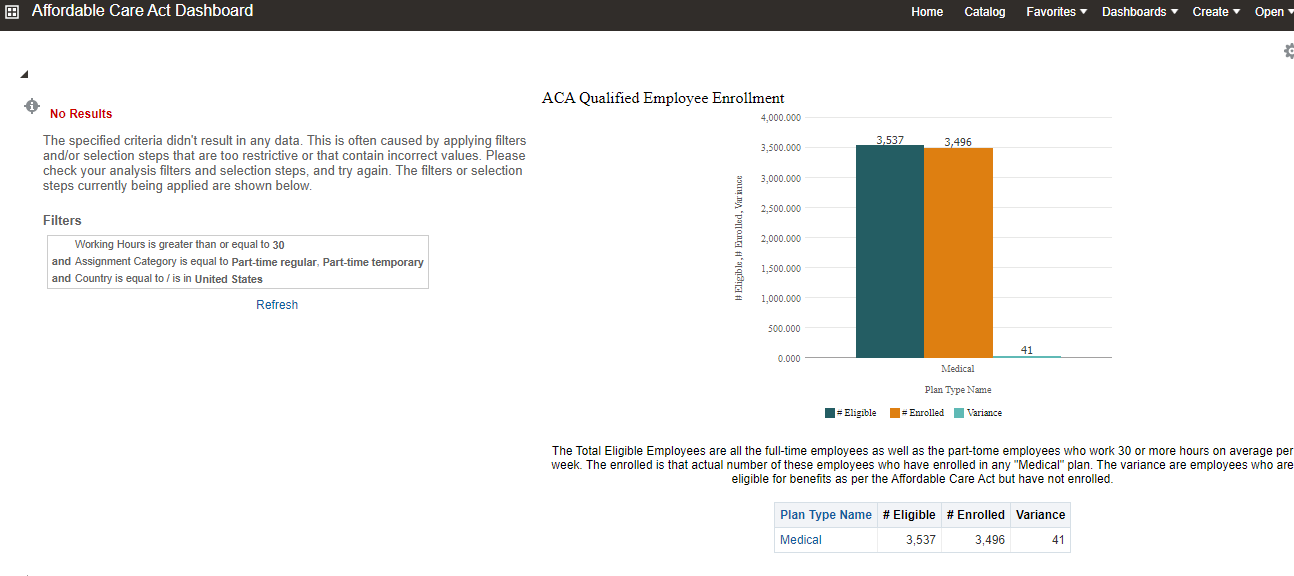Click the dashboard grid icon beside the title
The height and width of the screenshot is (576, 1294).
(x=12, y=12)
